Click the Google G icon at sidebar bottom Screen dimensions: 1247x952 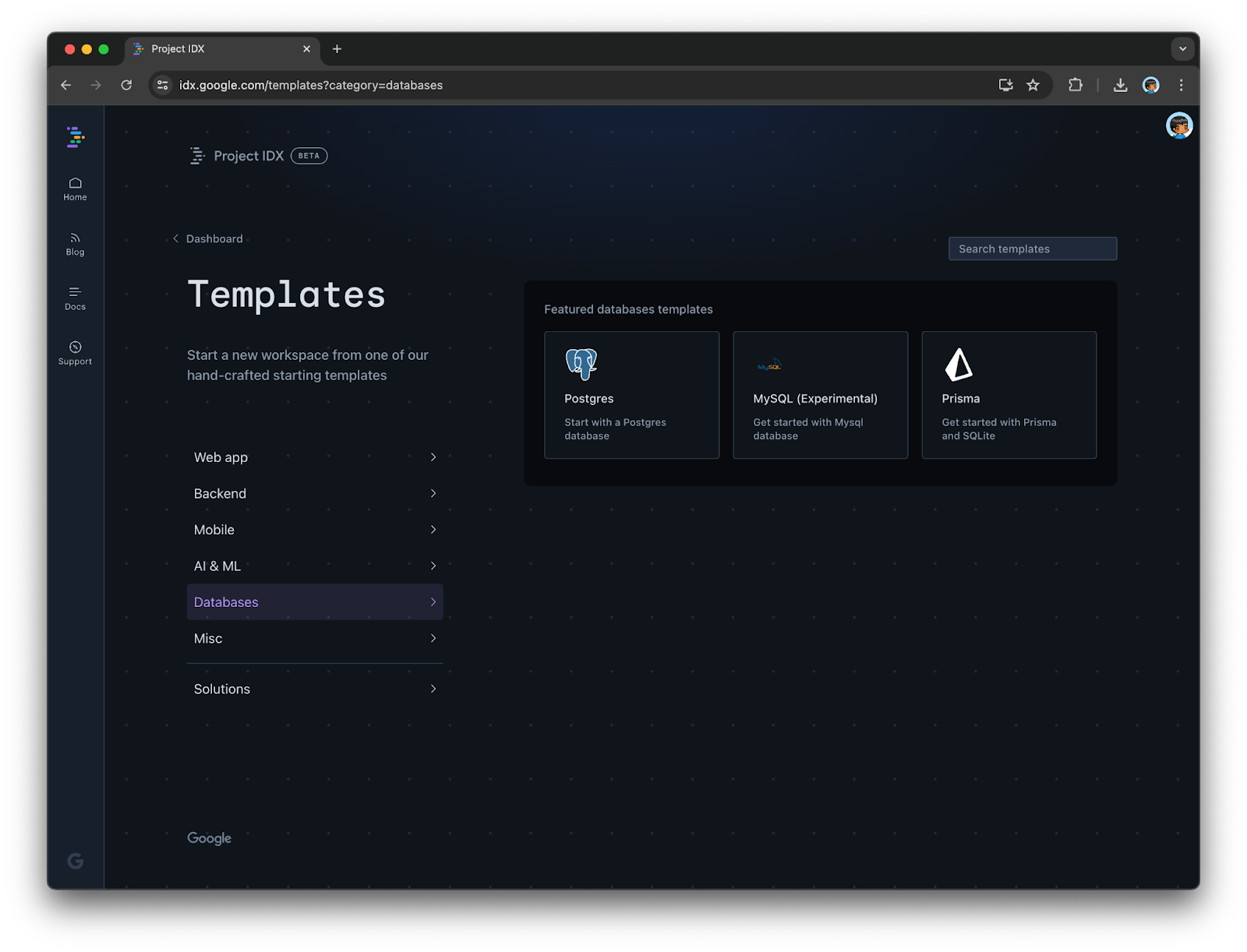point(76,861)
